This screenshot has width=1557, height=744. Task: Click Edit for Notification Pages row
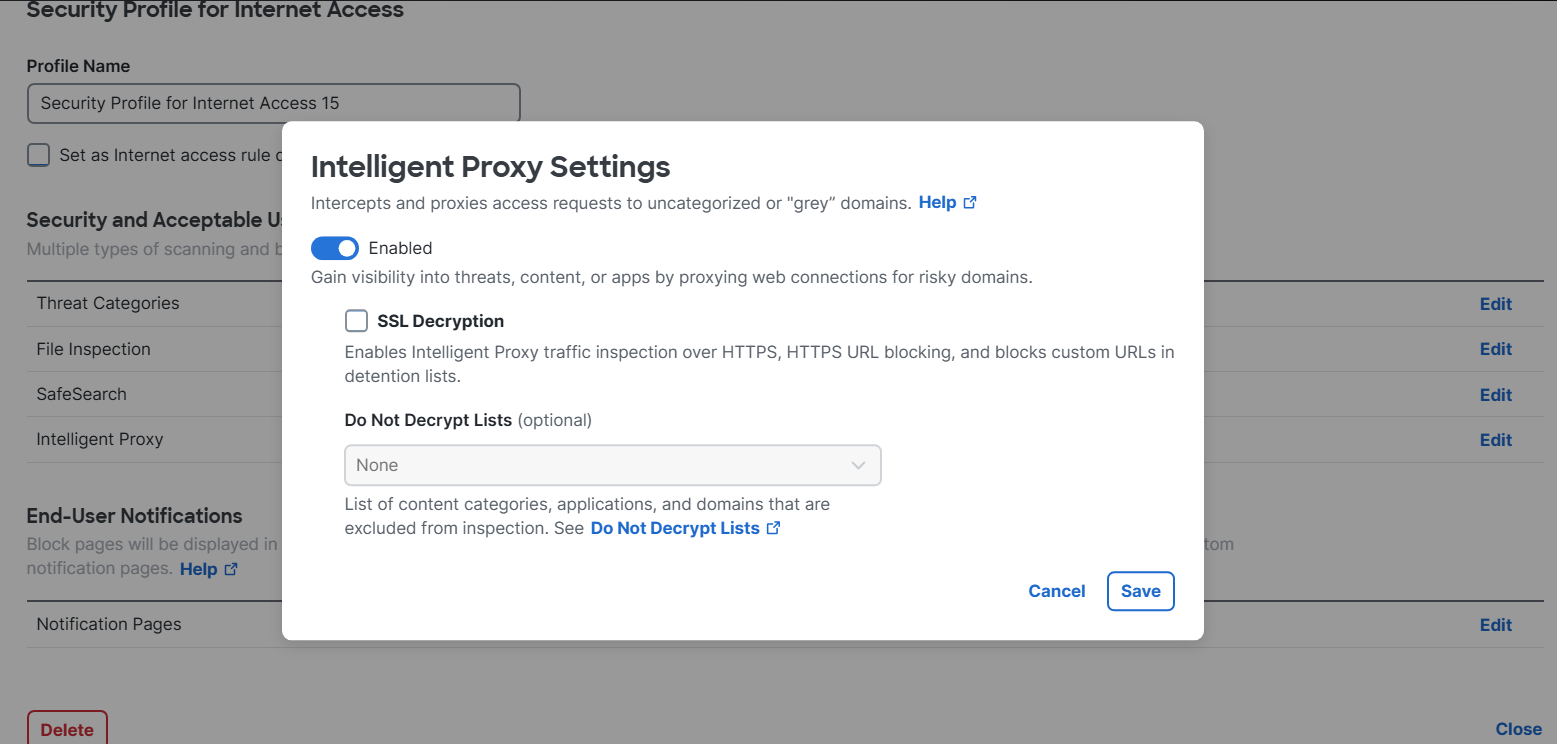tap(1495, 625)
